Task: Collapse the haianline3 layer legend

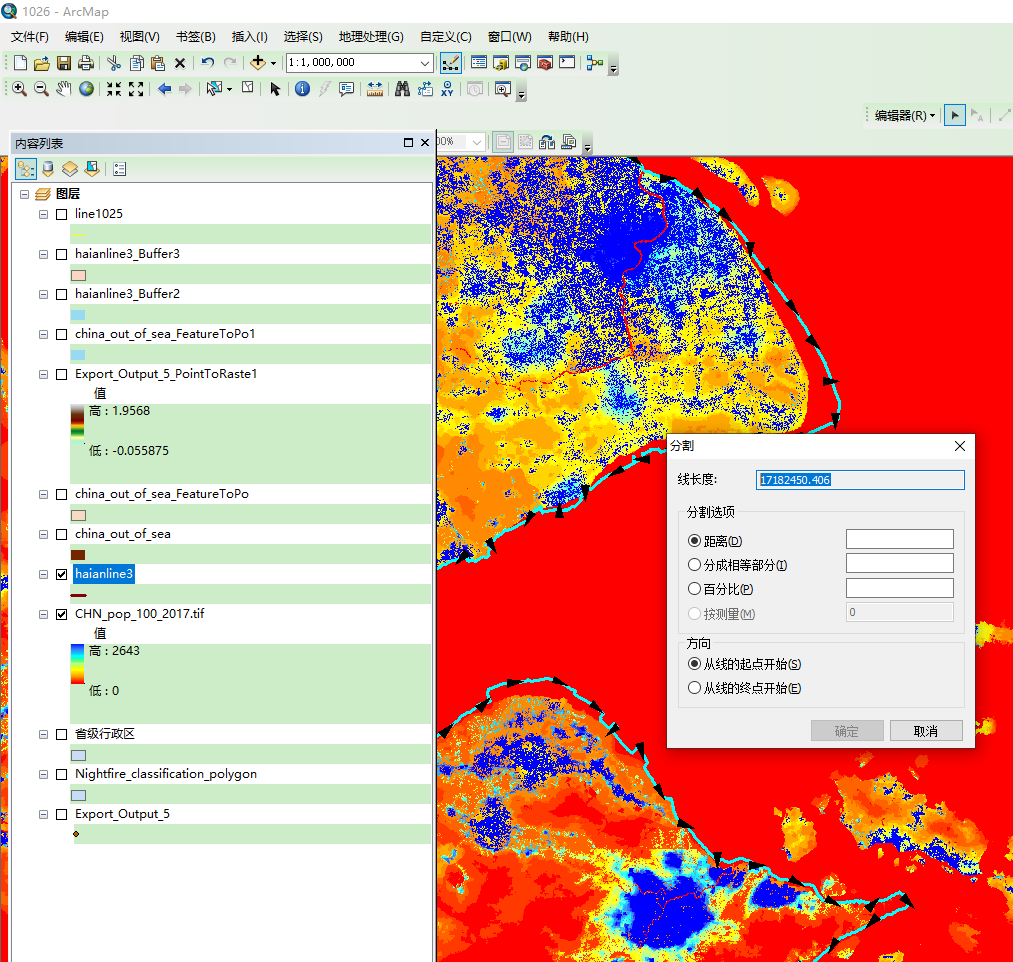Action: tap(43, 574)
